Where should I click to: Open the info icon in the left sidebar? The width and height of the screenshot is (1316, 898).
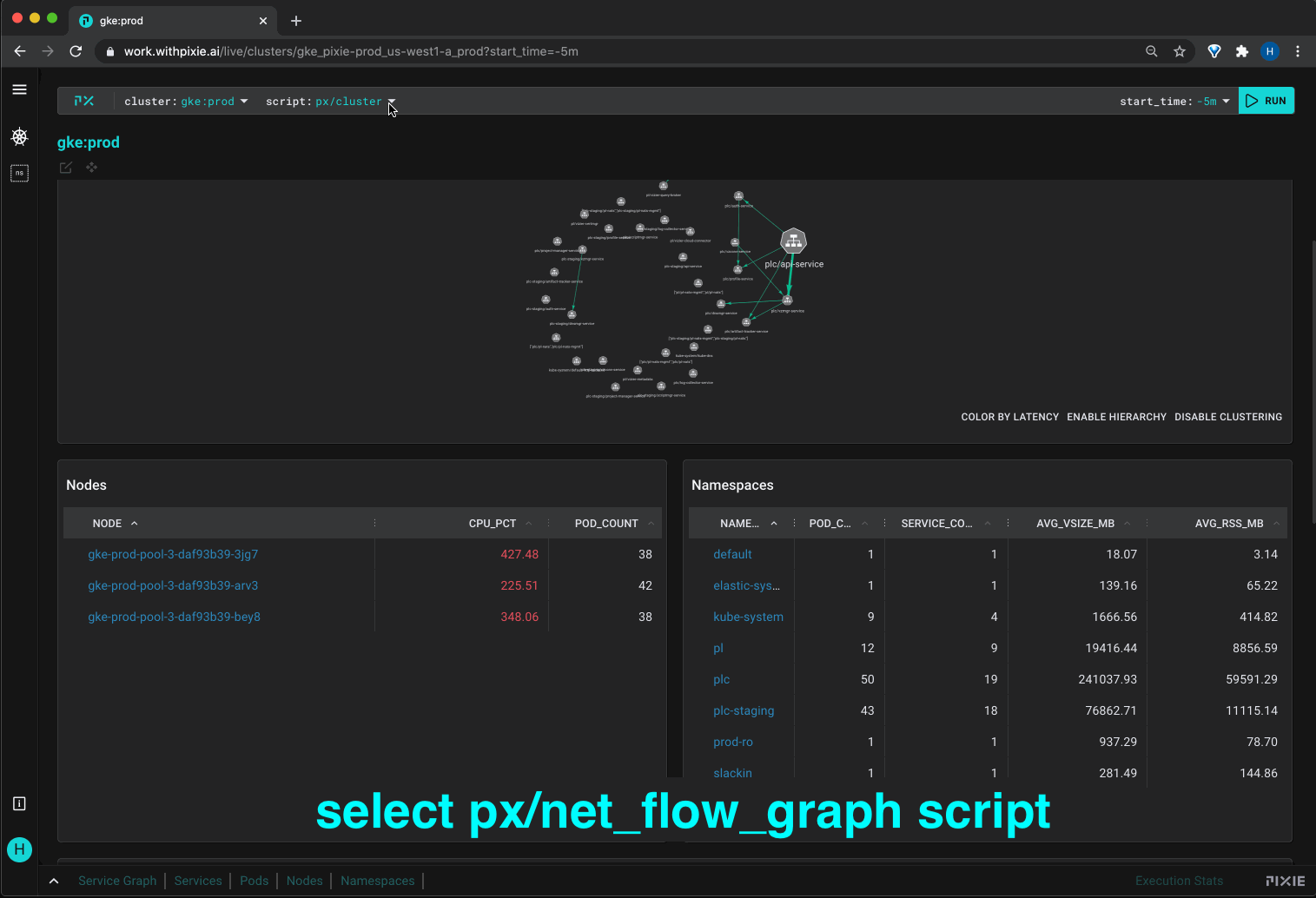19,803
